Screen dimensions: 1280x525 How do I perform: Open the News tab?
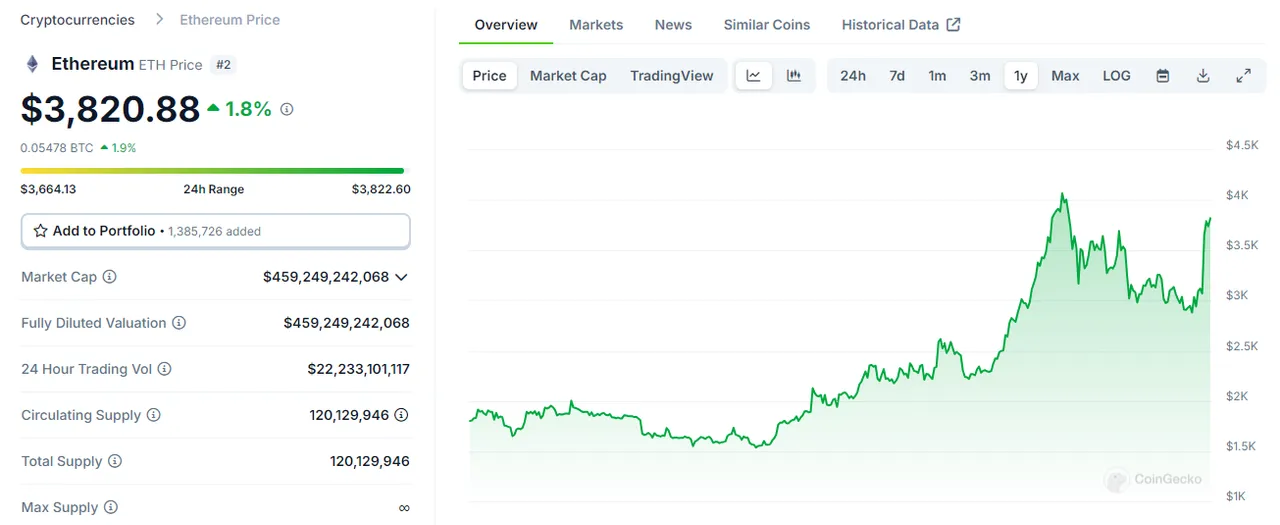[673, 25]
